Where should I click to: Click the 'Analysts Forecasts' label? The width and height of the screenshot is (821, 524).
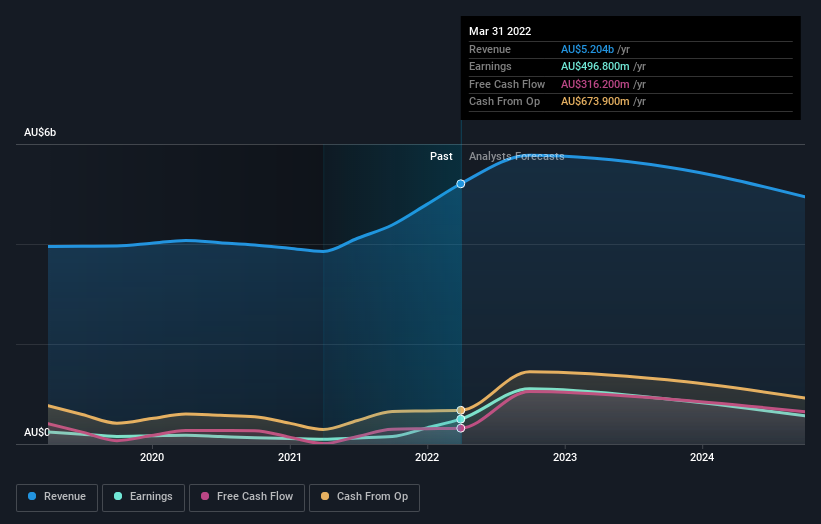point(517,157)
